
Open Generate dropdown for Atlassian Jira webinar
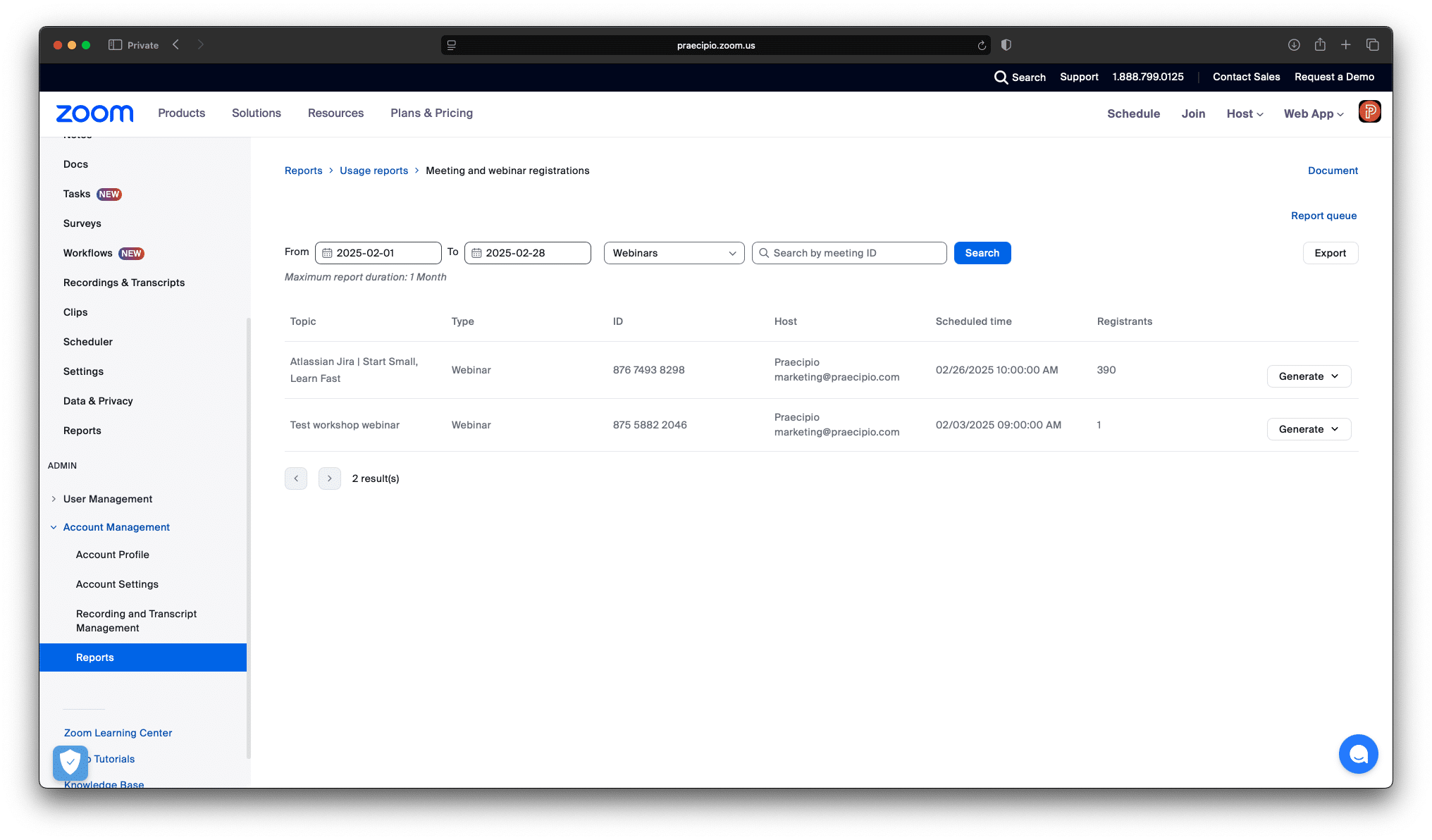point(1309,376)
